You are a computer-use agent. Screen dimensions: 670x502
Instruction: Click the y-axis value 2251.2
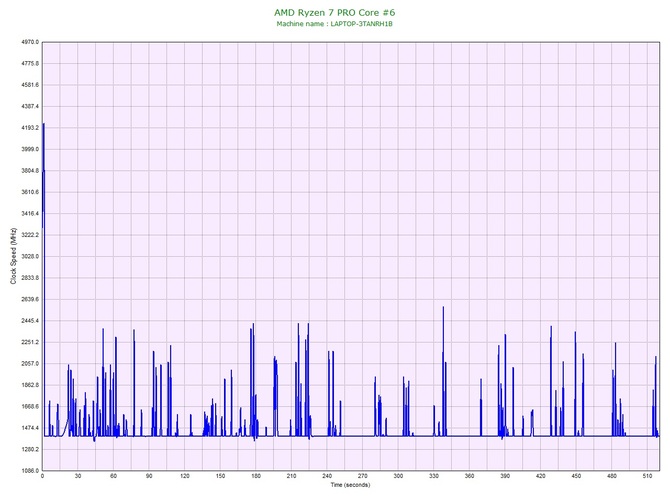30,342
